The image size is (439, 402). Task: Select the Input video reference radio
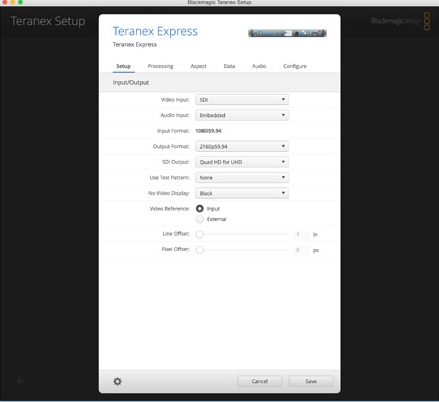[200, 209]
